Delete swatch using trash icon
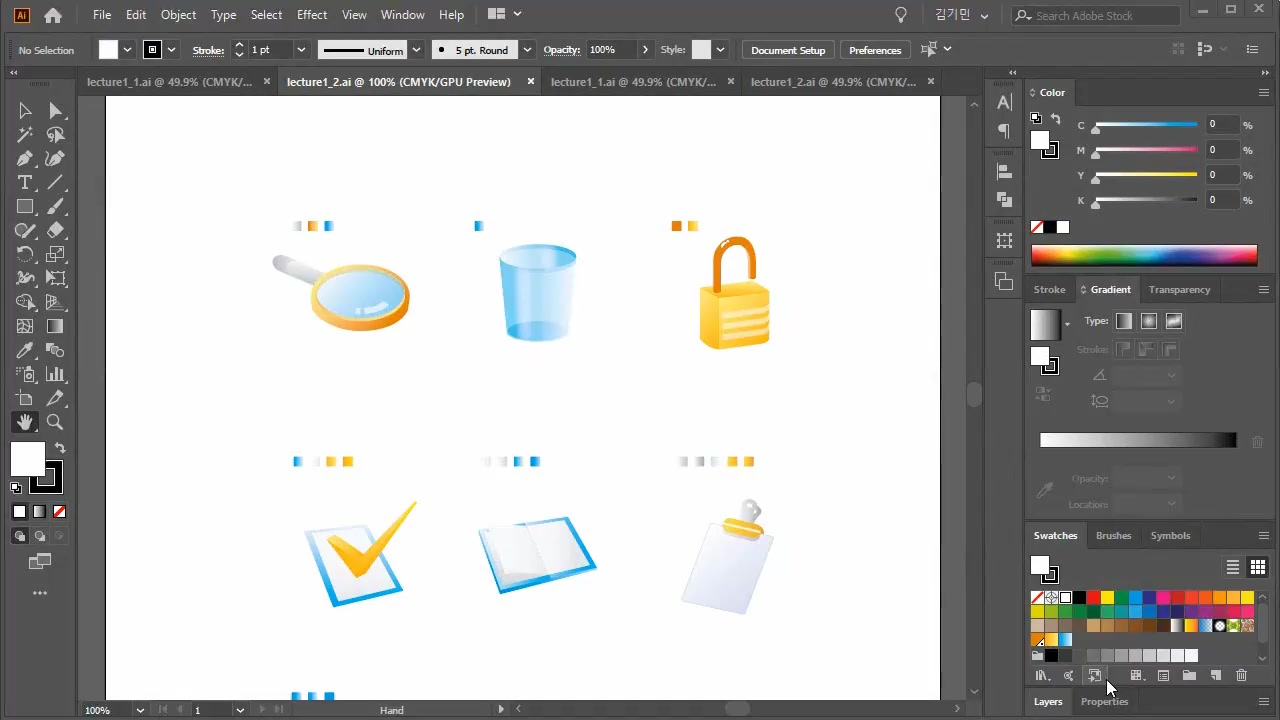The height and width of the screenshot is (720, 1280). click(1241, 676)
